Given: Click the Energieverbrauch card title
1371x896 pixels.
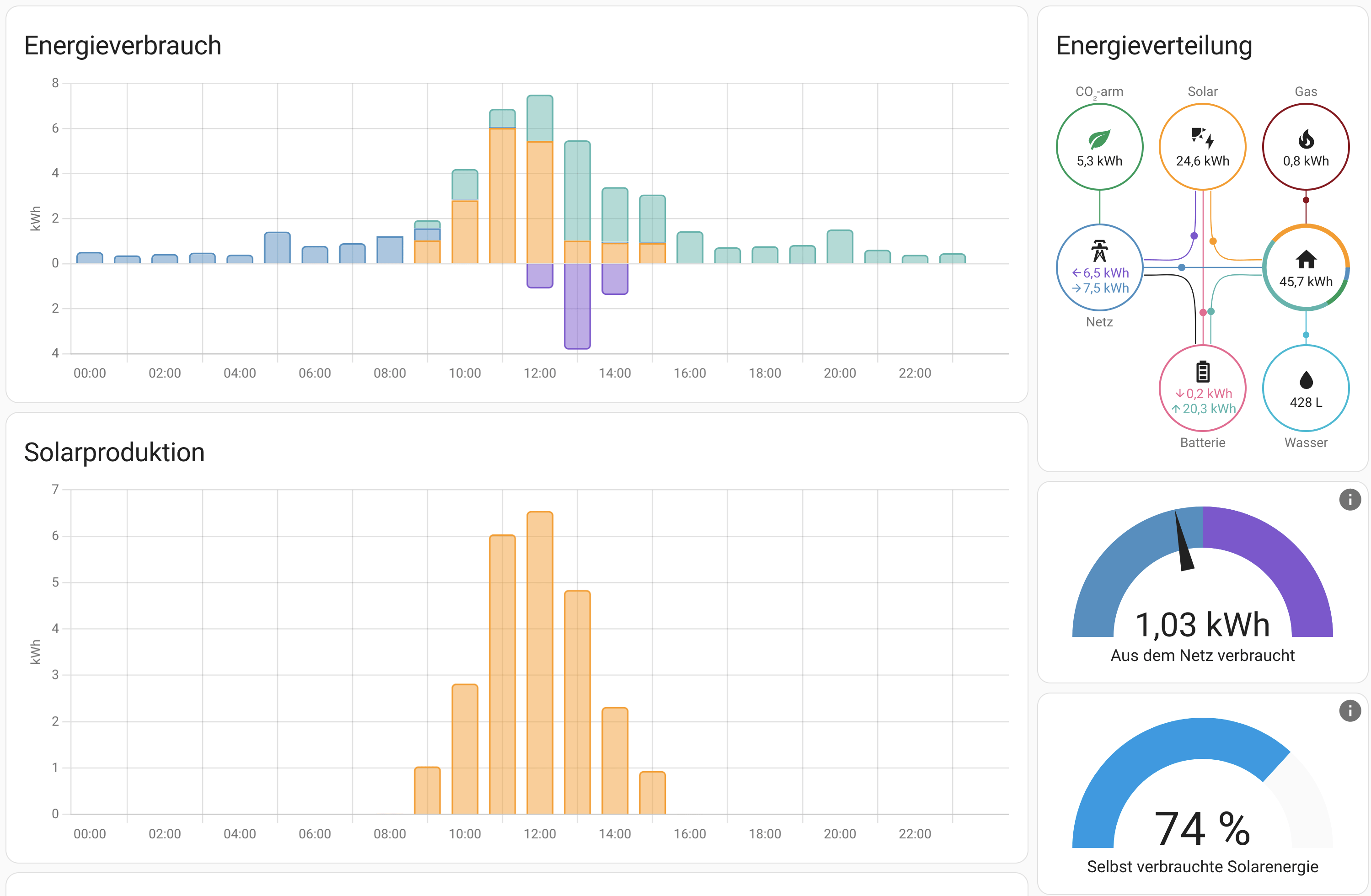Looking at the screenshot, I should point(123,46).
